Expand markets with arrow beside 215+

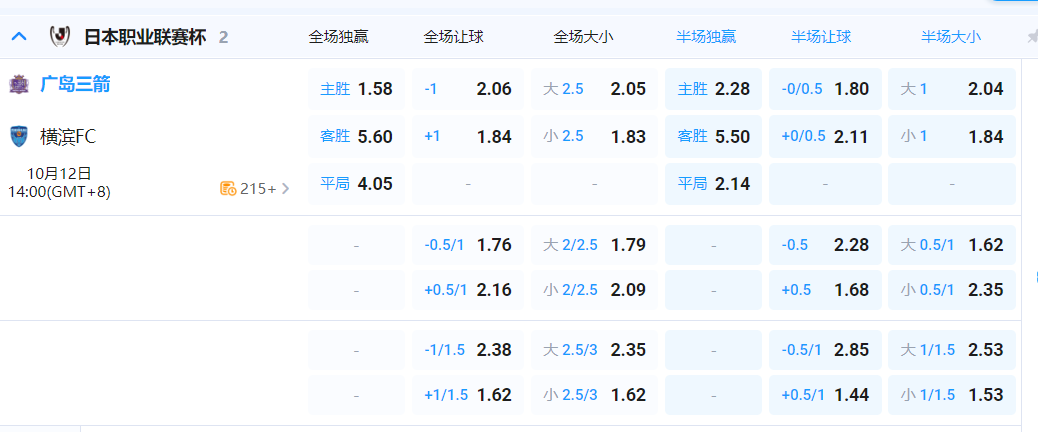tap(286, 188)
